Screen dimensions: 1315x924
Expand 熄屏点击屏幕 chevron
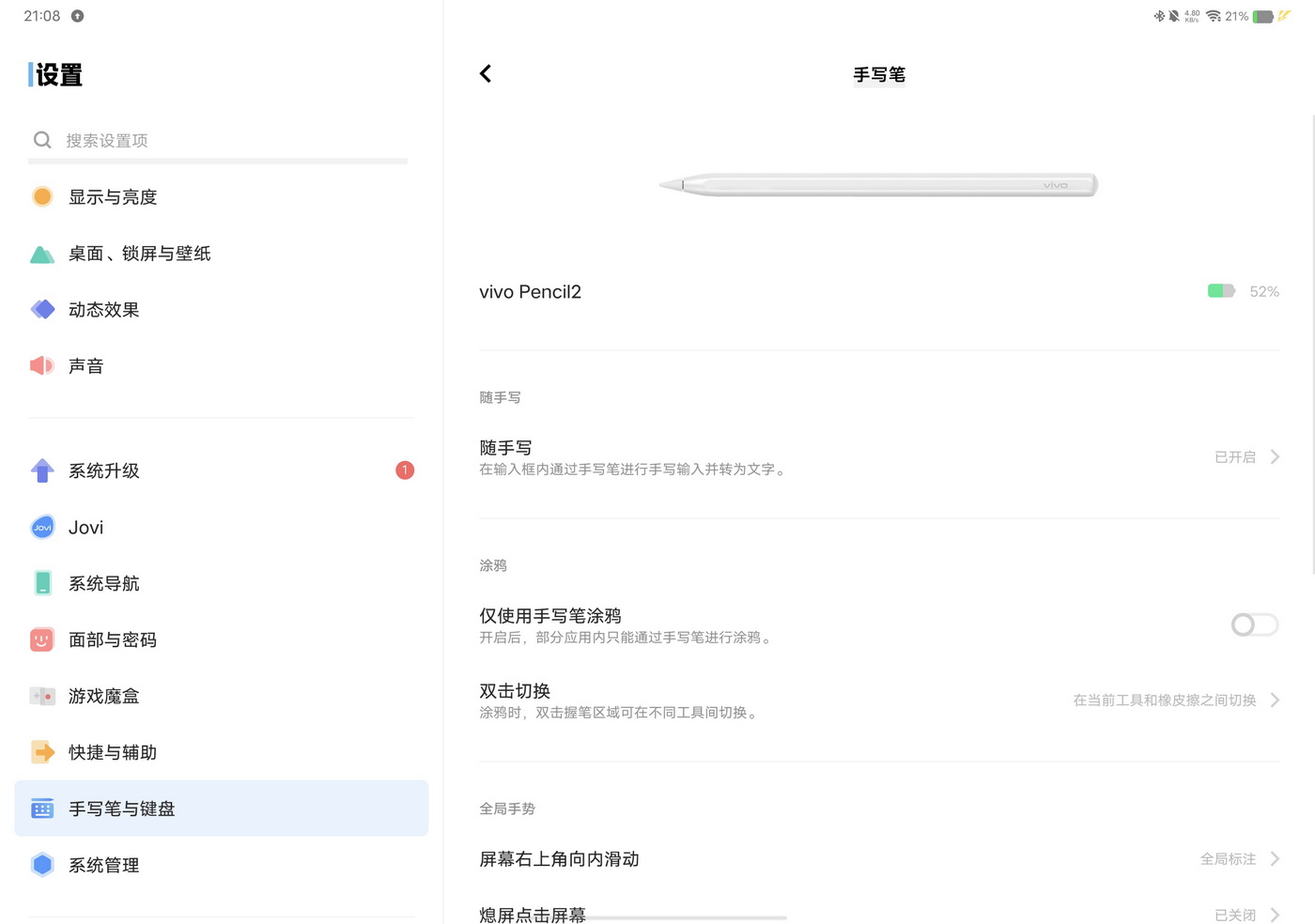[1275, 915]
